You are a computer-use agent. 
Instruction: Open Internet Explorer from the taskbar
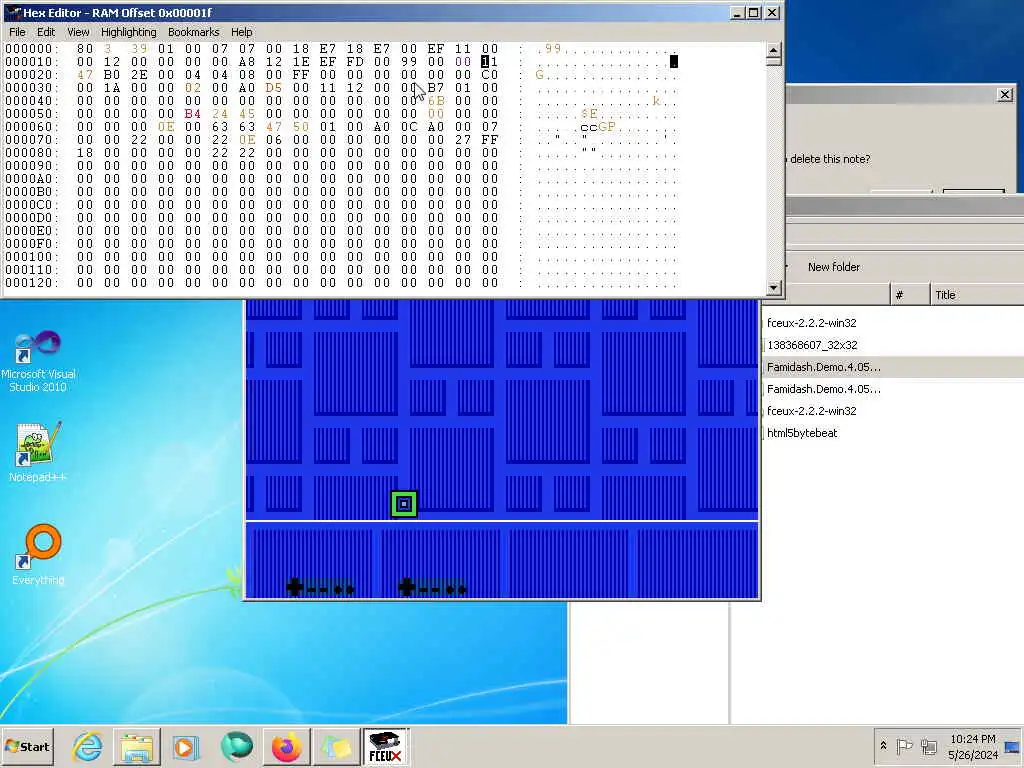click(88, 746)
